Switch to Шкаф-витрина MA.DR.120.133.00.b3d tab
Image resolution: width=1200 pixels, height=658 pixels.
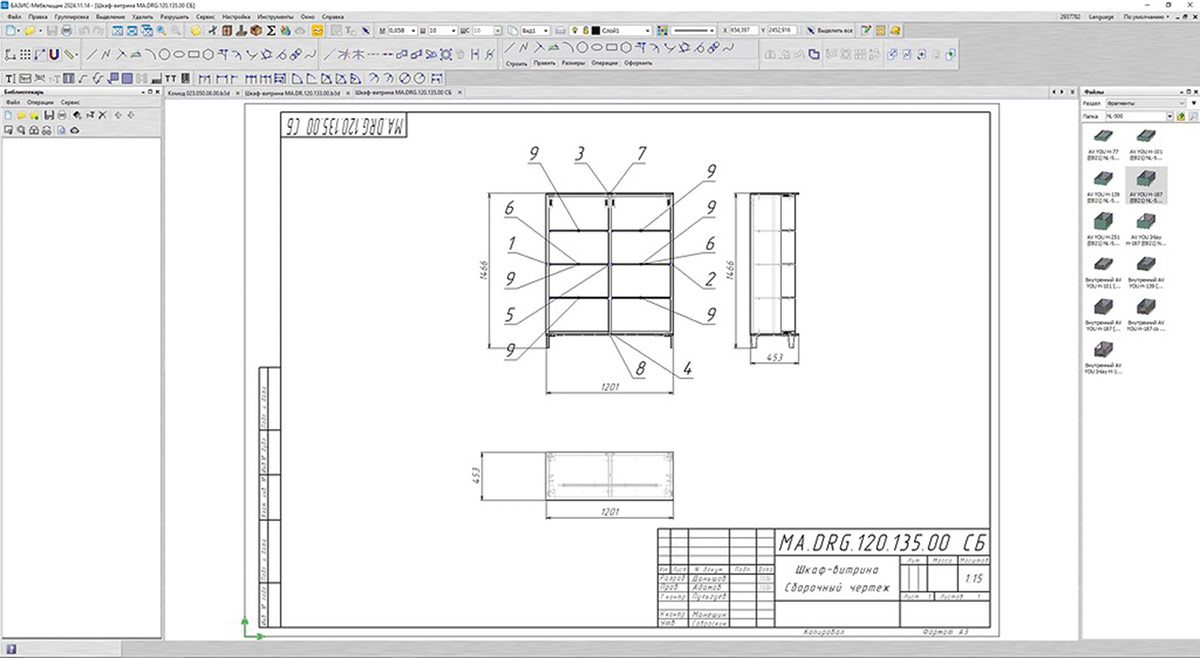coord(293,91)
